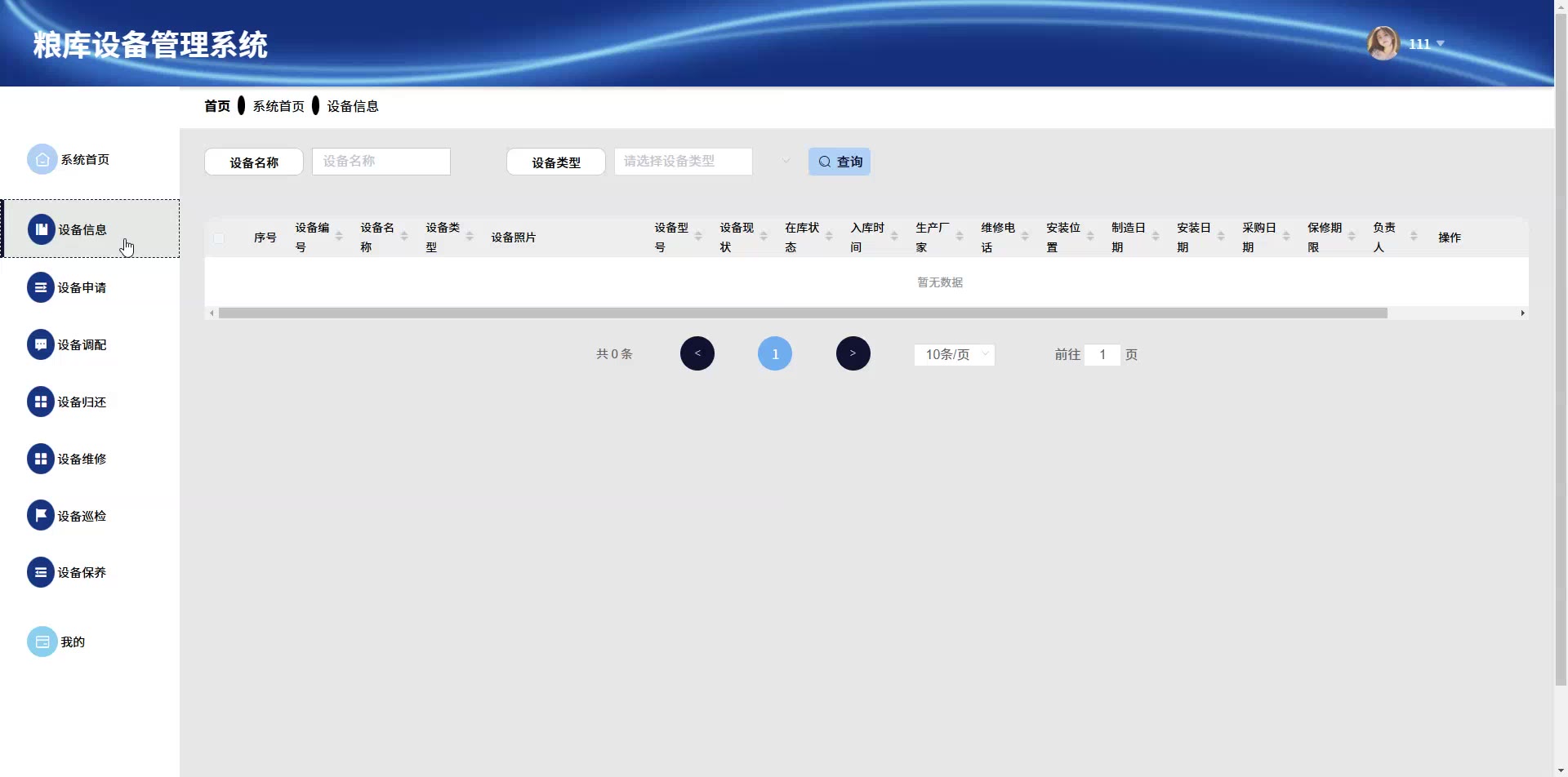1568x777 pixels.
Task: Click the 首页 breadcrumb link
Action: click(217, 106)
